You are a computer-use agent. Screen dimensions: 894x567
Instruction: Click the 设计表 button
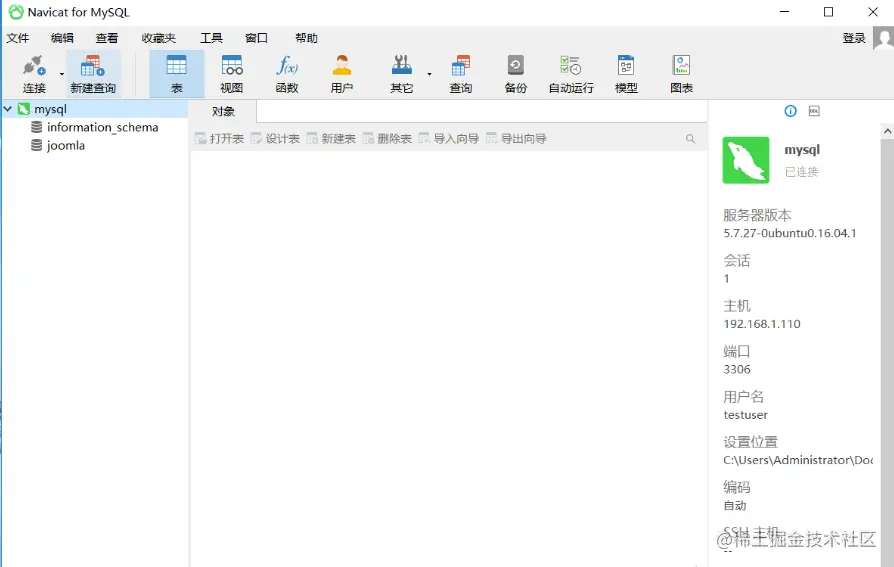275,139
